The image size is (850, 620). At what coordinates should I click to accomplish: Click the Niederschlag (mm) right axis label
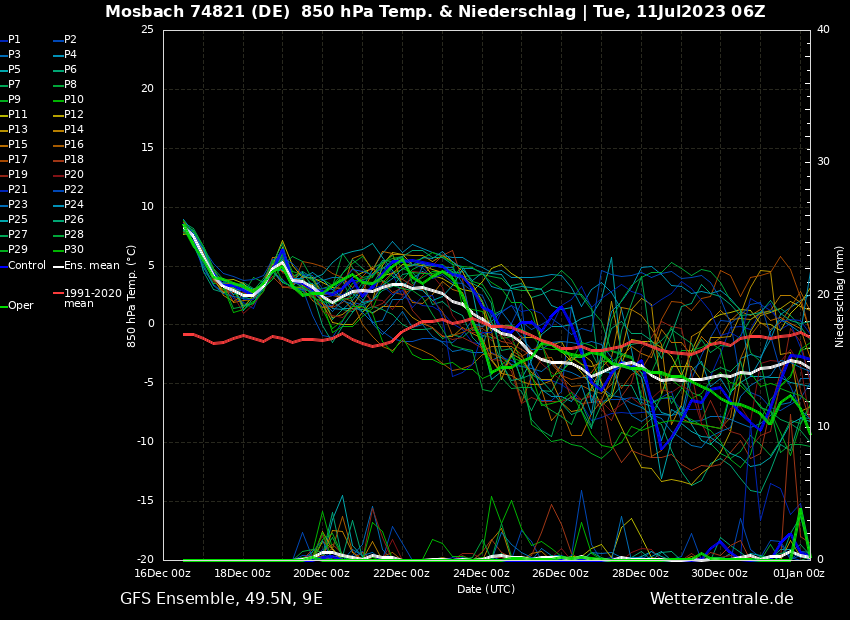(x=840, y=296)
